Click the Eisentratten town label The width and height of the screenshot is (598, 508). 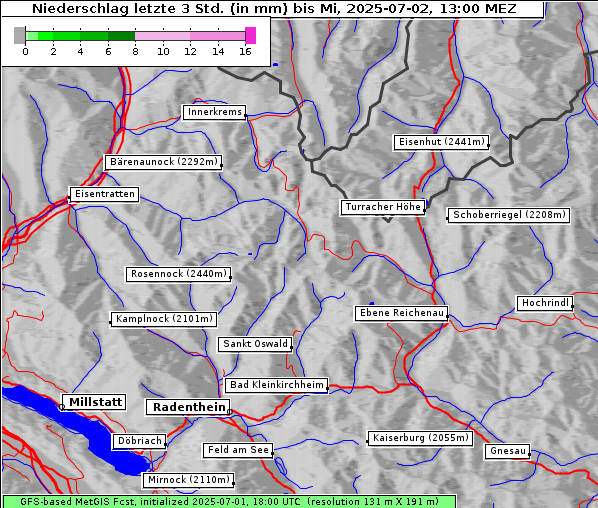coord(104,194)
